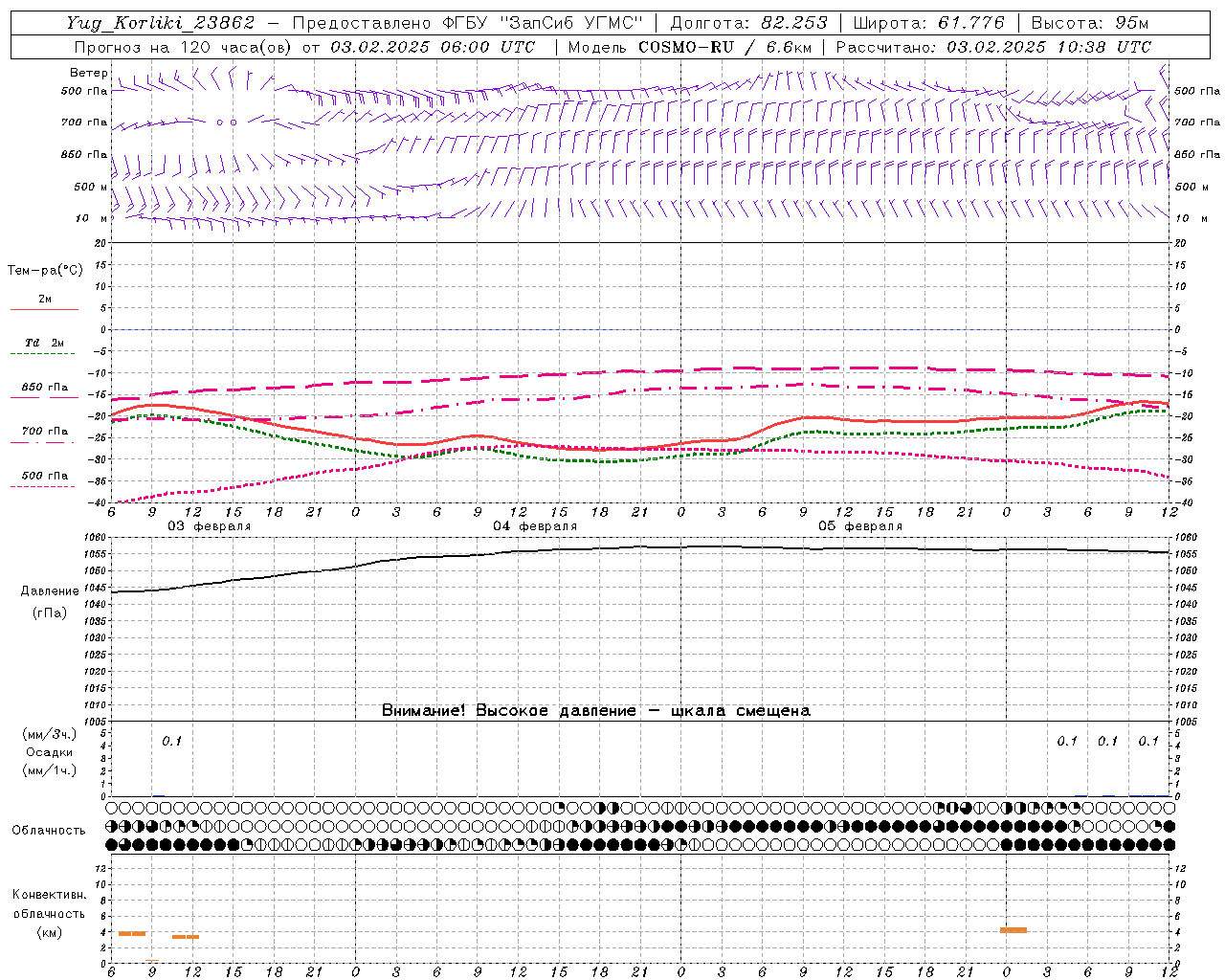Select the 500 гПа temperature legend entry
The width and height of the screenshot is (1225, 980).
pyautogui.click(x=44, y=476)
